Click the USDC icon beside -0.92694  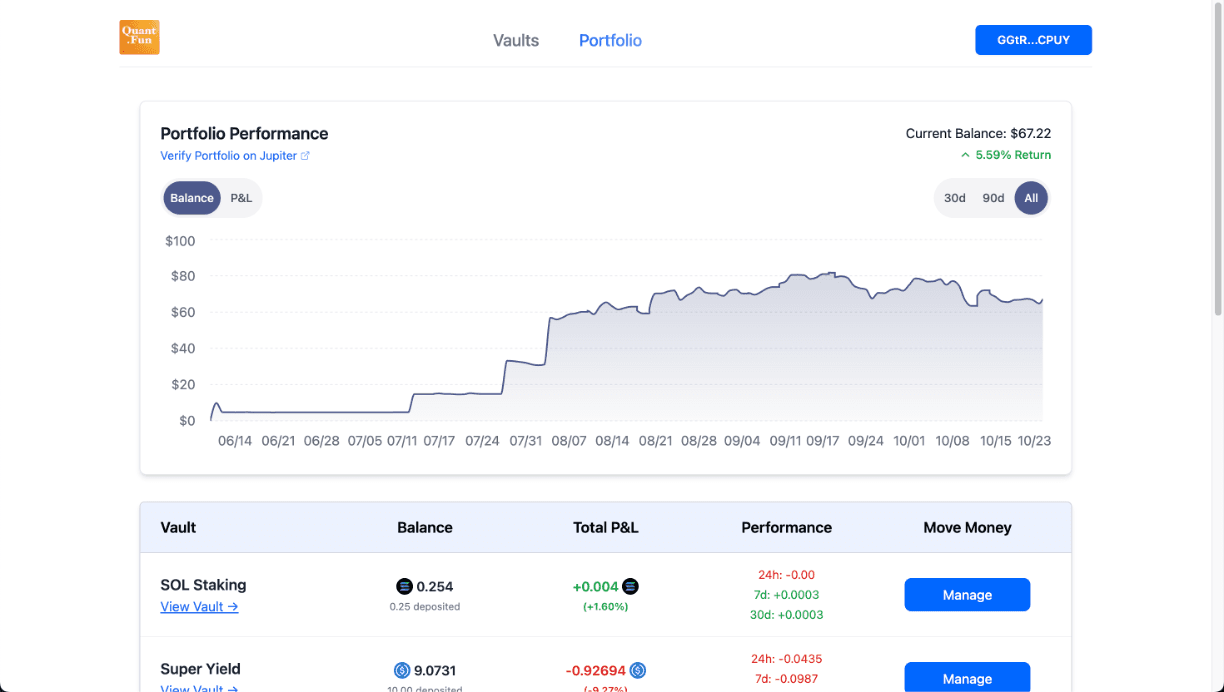click(x=638, y=671)
